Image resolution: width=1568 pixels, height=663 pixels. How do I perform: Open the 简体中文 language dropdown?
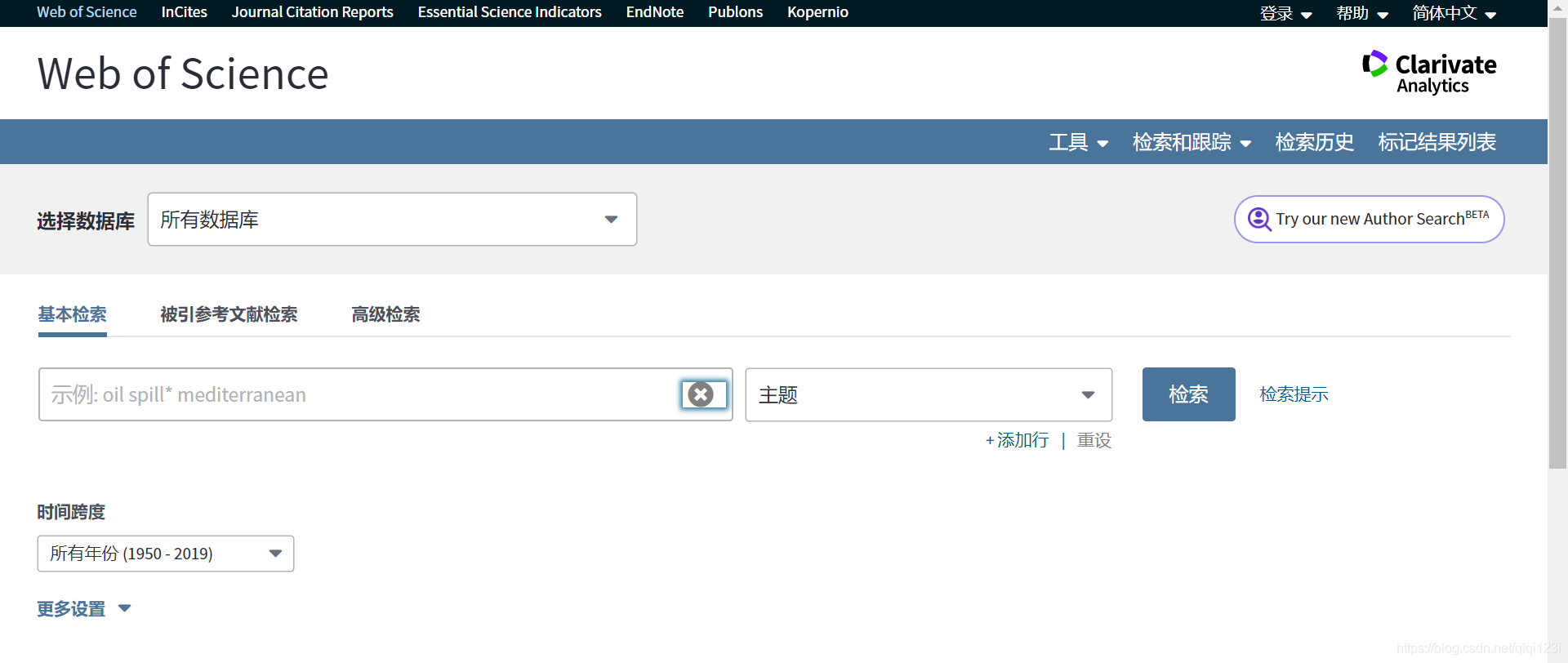(x=1454, y=13)
